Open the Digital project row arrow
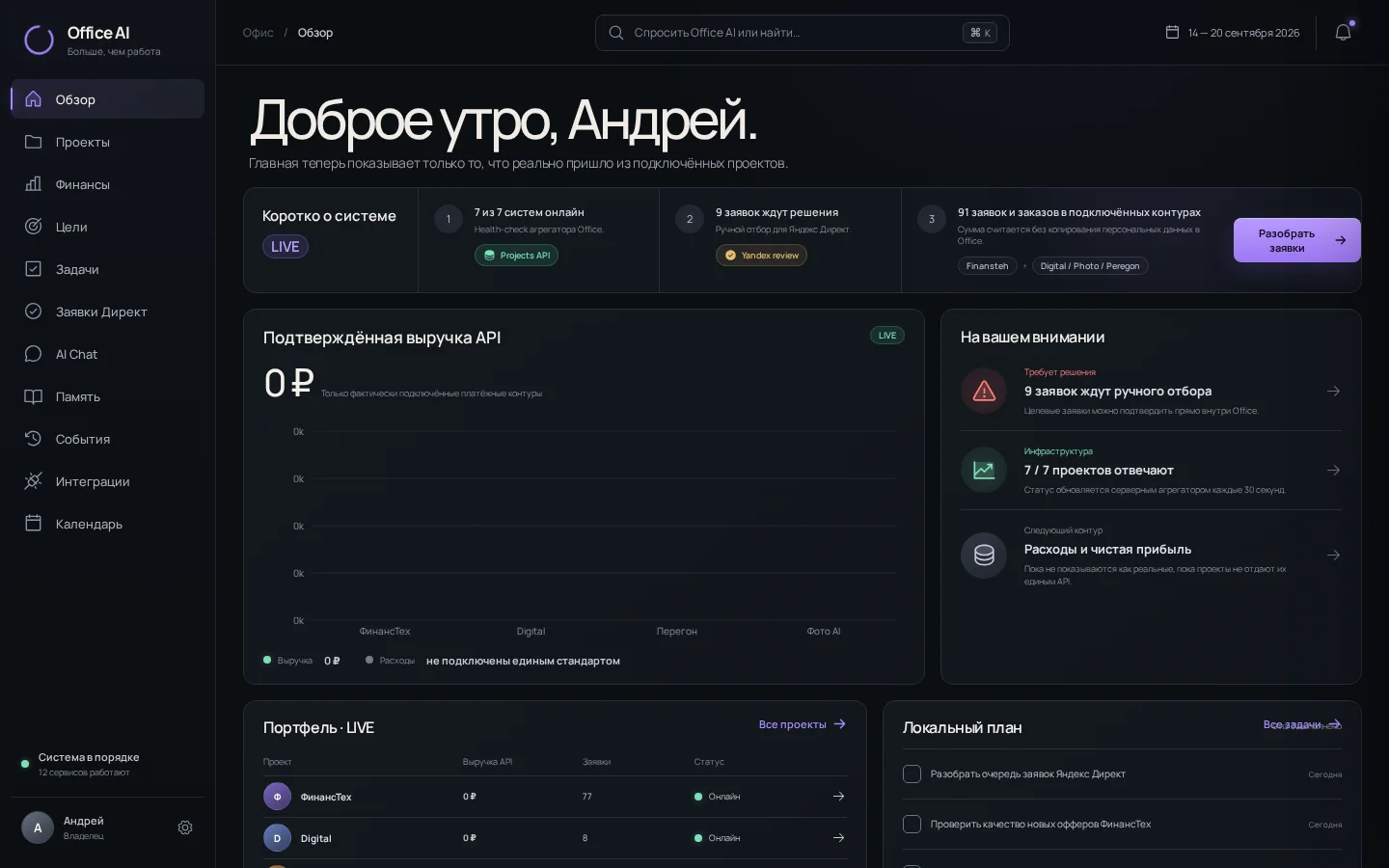The height and width of the screenshot is (868, 1389). 838,838
